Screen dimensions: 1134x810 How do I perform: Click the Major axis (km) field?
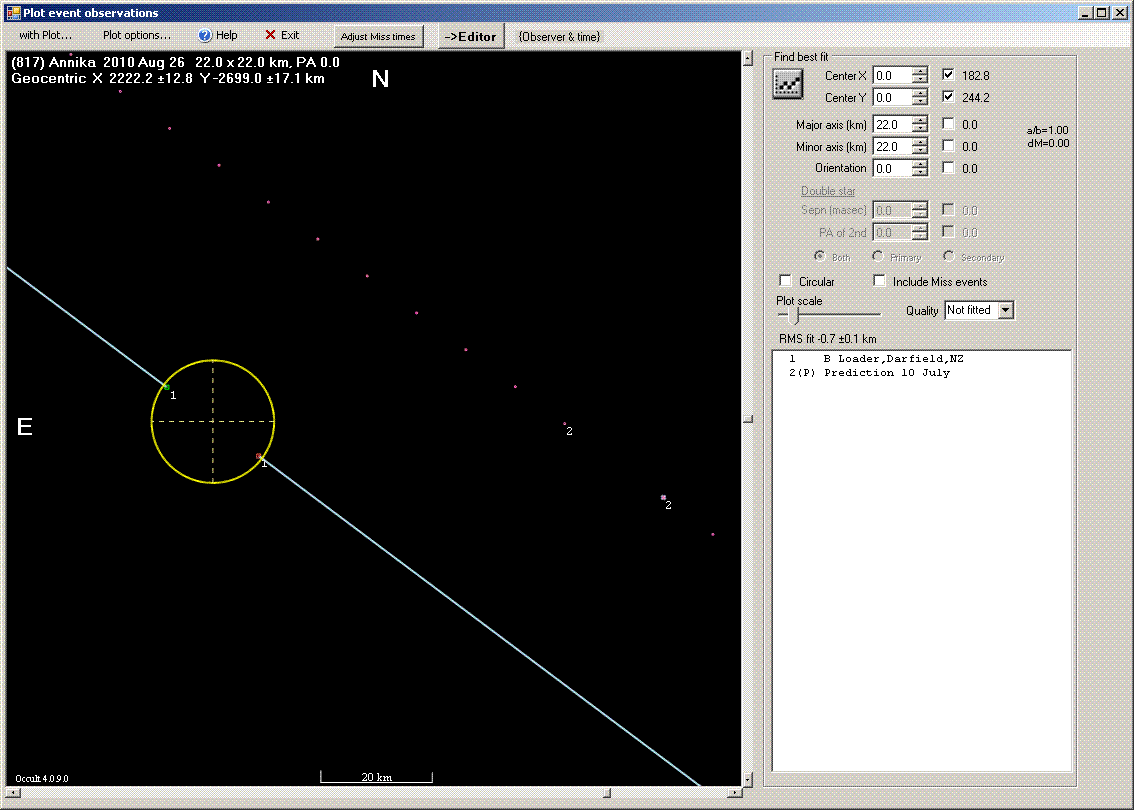point(892,124)
